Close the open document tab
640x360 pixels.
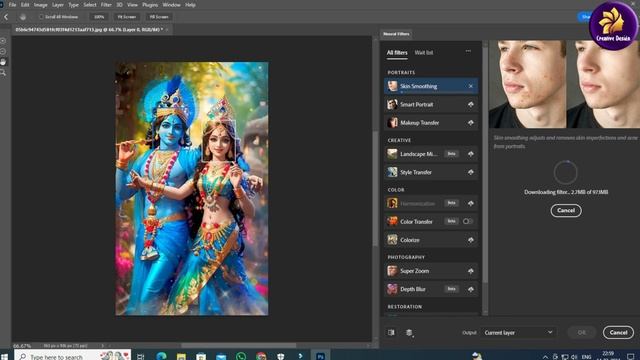click(x=167, y=30)
